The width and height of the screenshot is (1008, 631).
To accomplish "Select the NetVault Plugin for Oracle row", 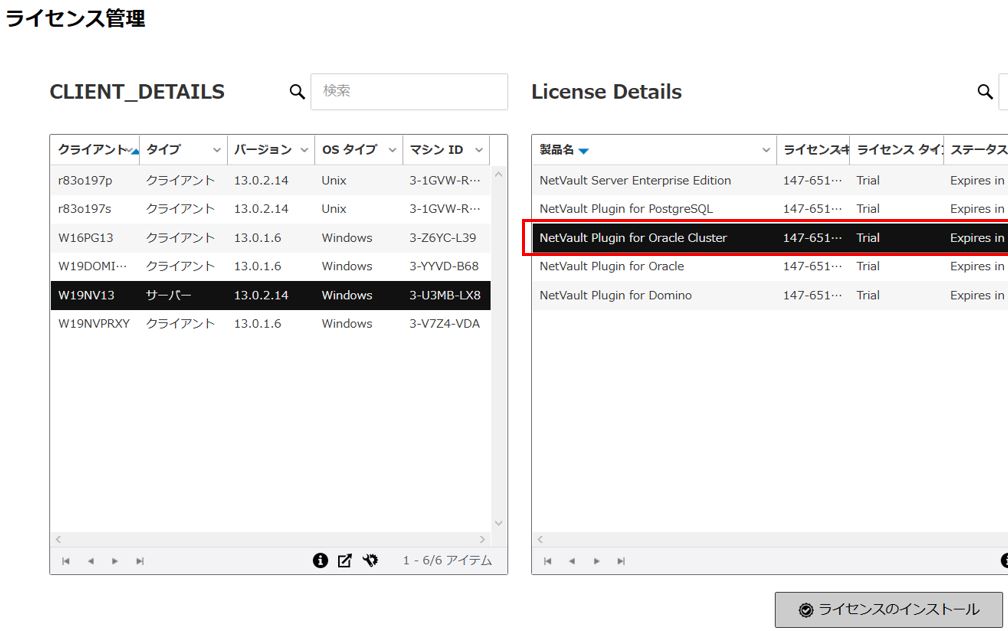I will click(x=770, y=266).
